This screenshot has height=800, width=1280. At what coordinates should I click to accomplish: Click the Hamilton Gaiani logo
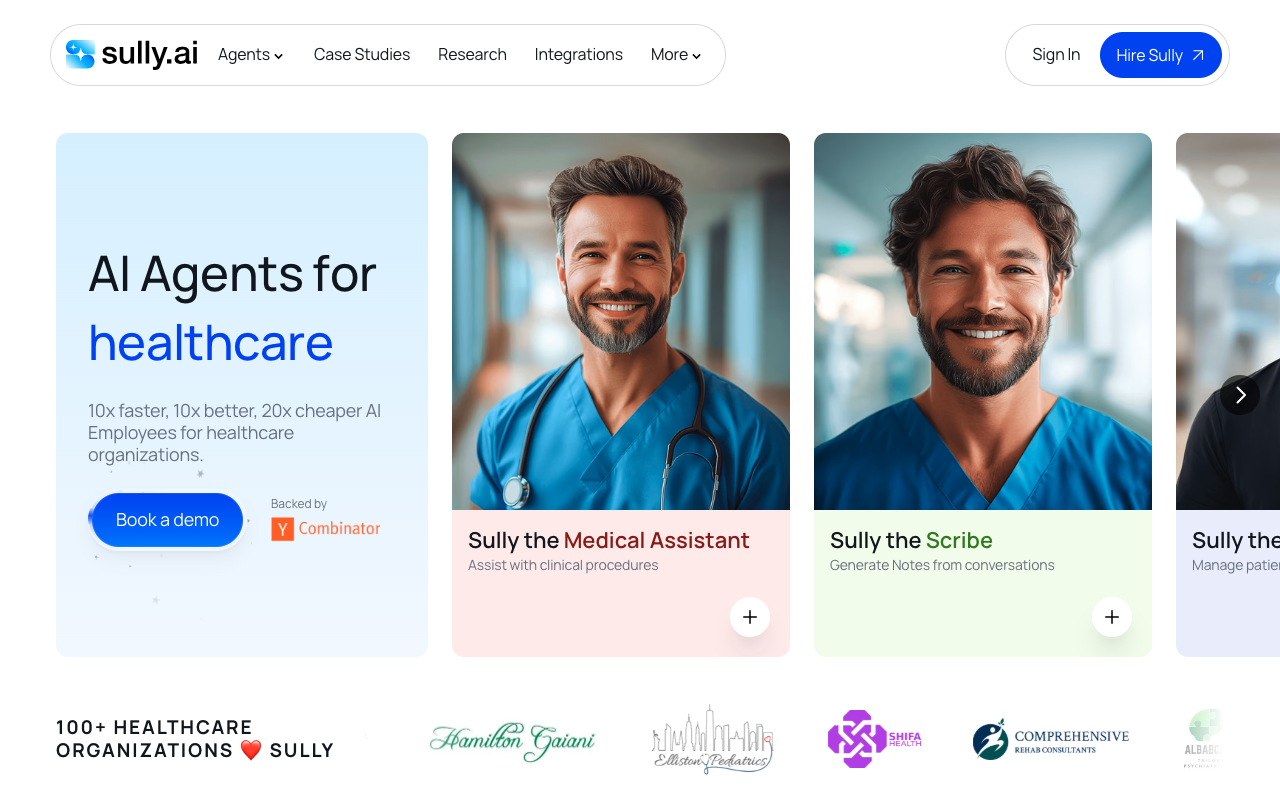tap(512, 741)
